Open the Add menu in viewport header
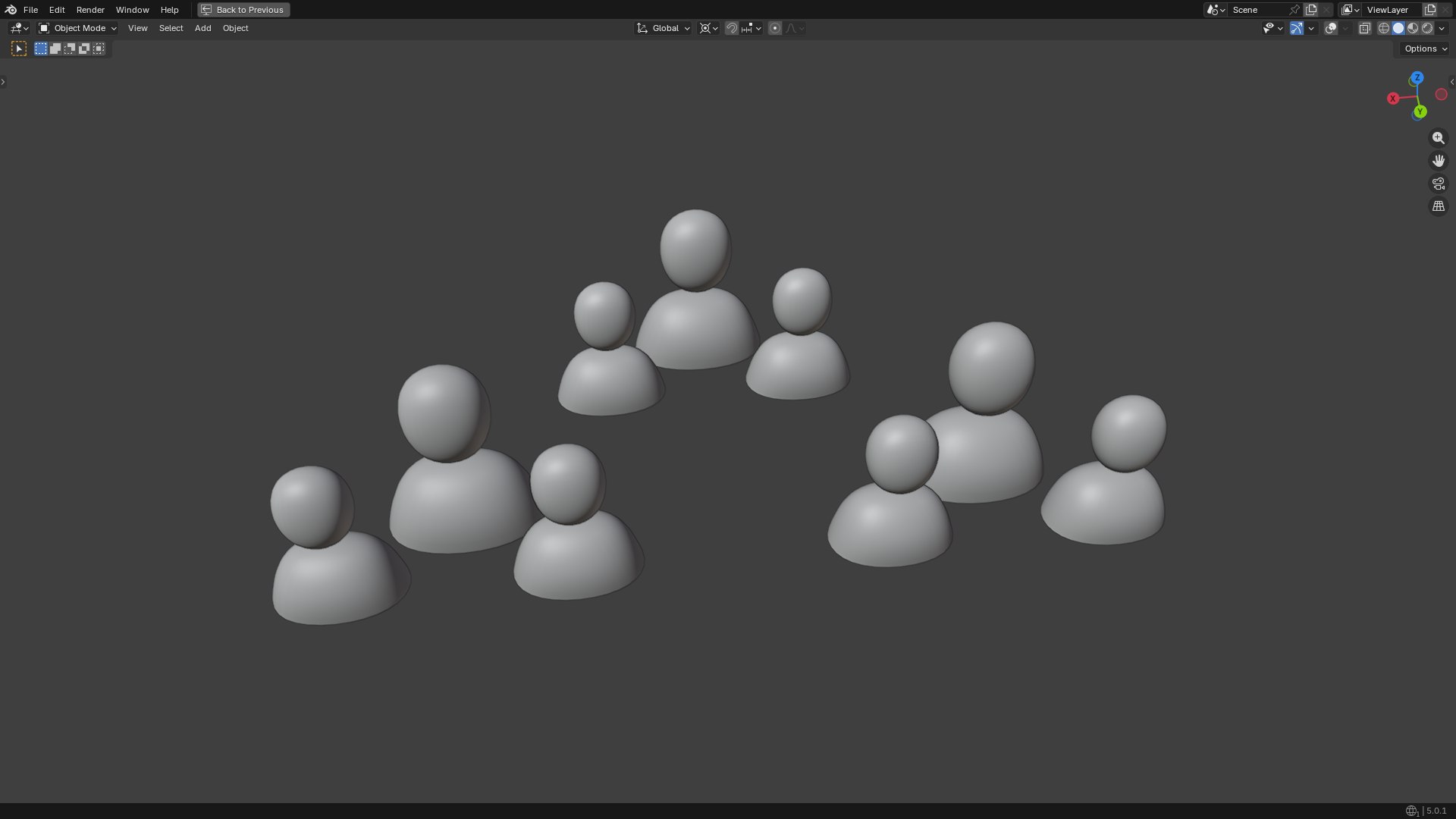Image resolution: width=1456 pixels, height=819 pixels. [202, 28]
